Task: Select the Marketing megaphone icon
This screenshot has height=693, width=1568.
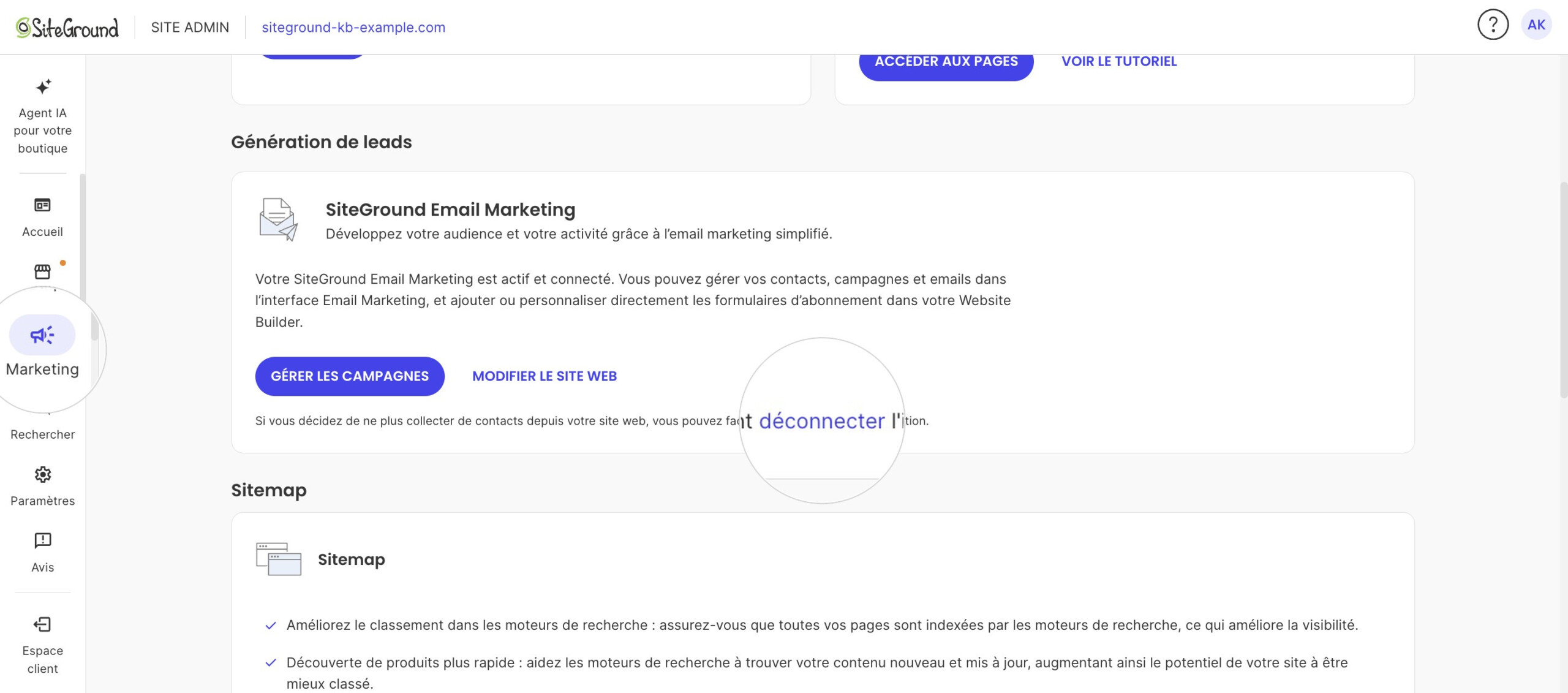Action: click(x=42, y=335)
